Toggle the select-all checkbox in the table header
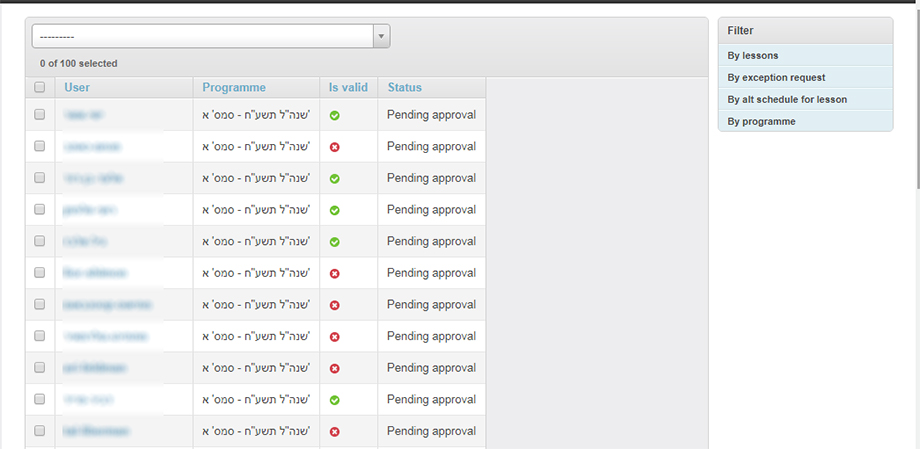Viewport: 920px width, 449px height. pyautogui.click(x=40, y=88)
